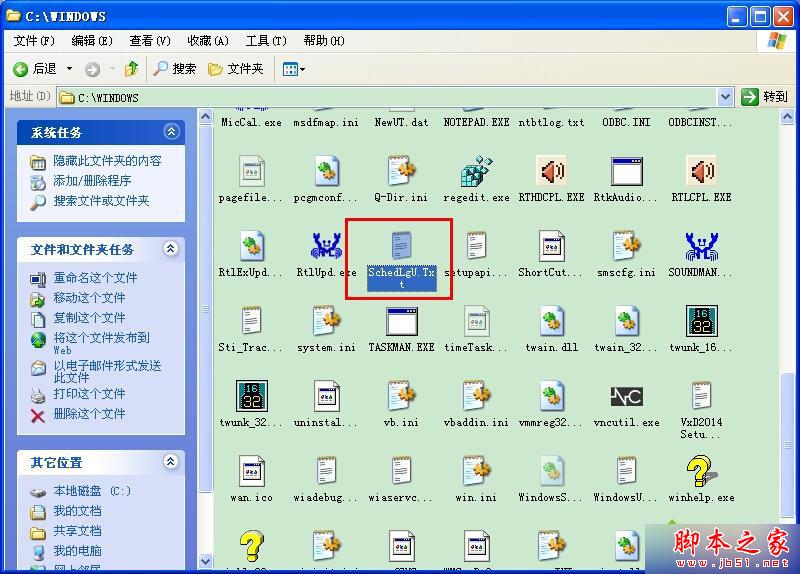Open the address bar dropdown
This screenshot has width=800, height=574.
(726, 97)
